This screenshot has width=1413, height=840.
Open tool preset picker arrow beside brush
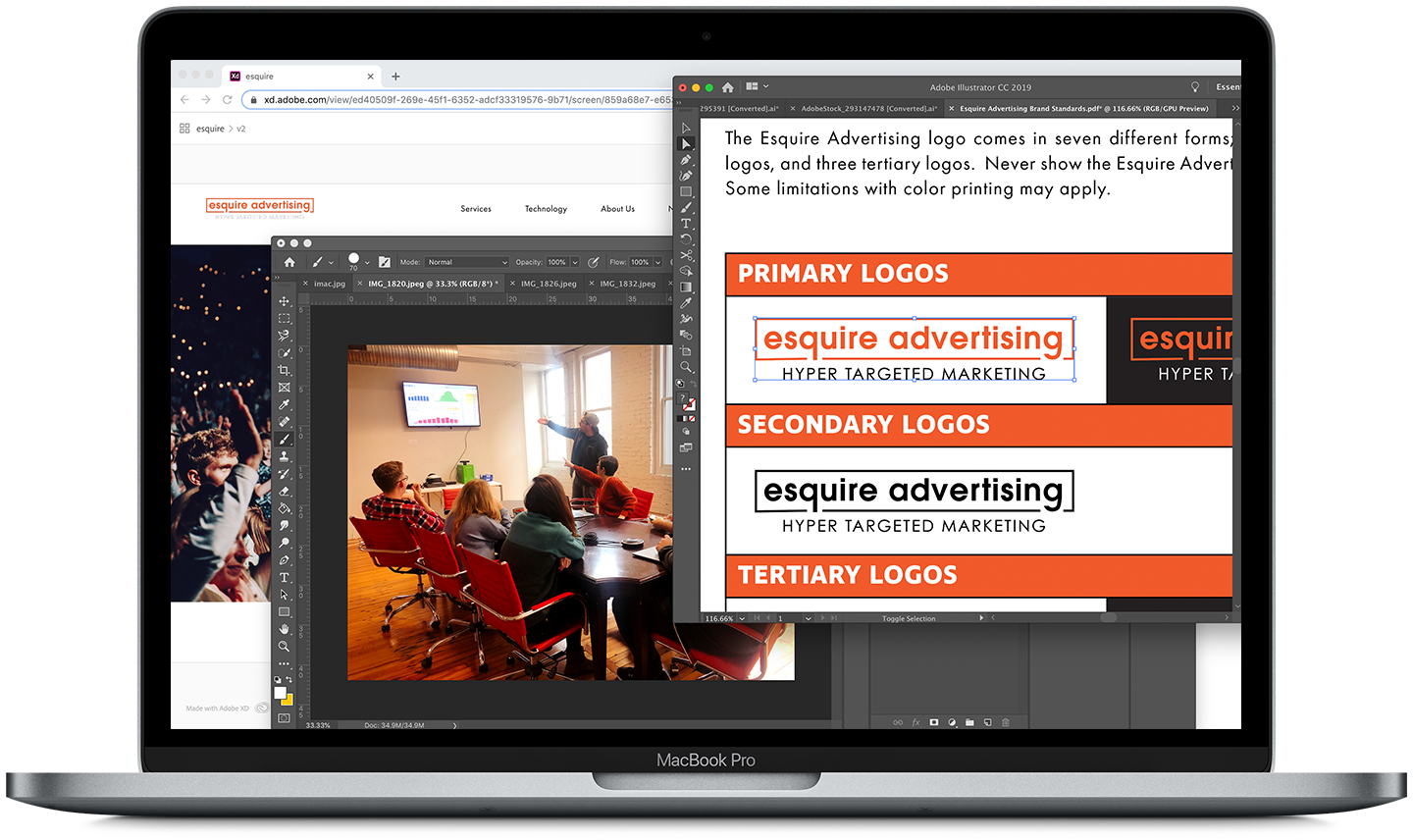click(x=331, y=263)
